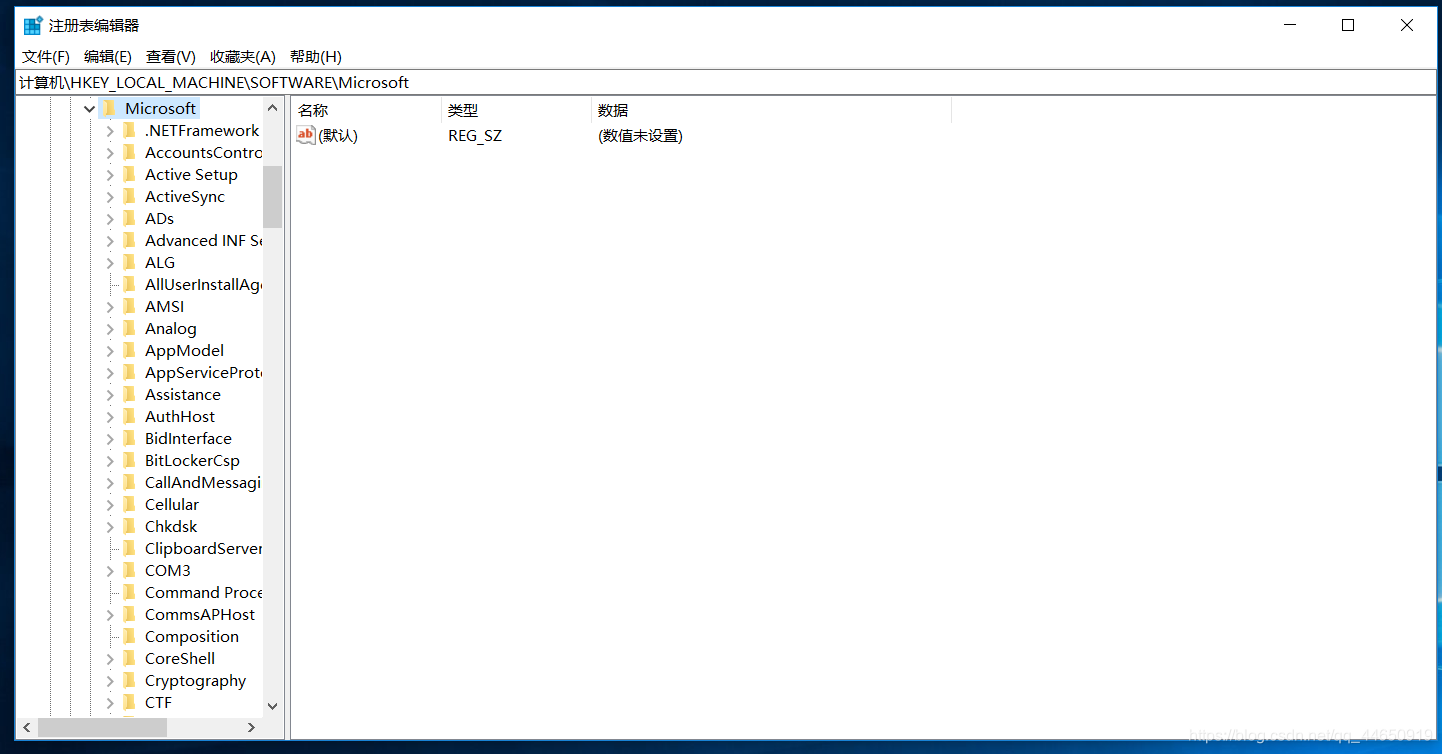Click the Cellular folder icon
Screen dimensions: 1442x754
pyautogui.click(x=129, y=504)
